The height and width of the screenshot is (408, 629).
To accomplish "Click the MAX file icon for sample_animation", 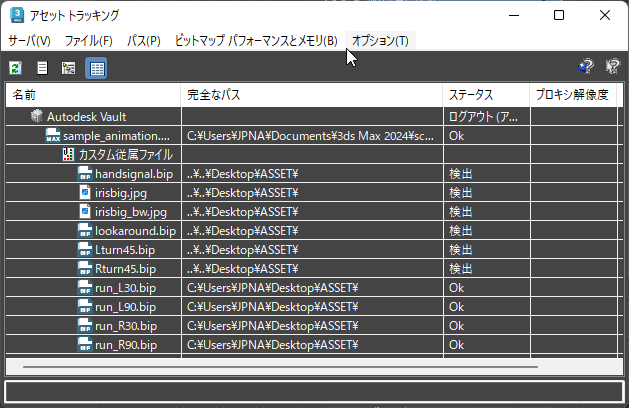I will pyautogui.click(x=53, y=135).
